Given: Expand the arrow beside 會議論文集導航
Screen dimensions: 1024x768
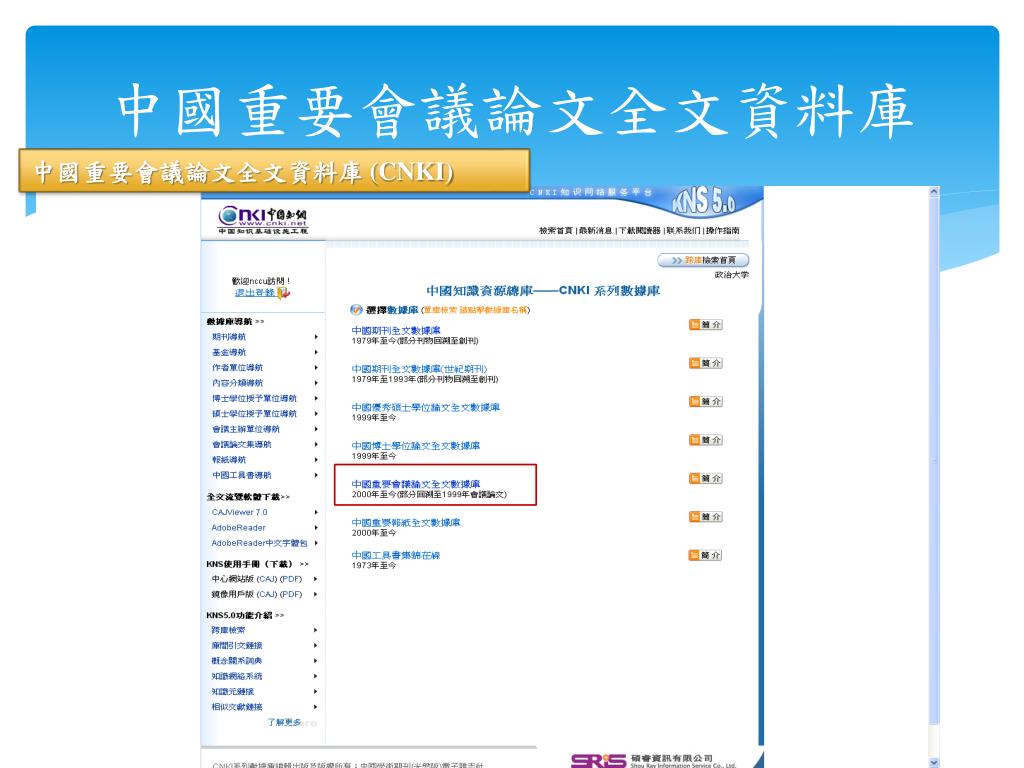Looking at the screenshot, I should click(316, 445).
